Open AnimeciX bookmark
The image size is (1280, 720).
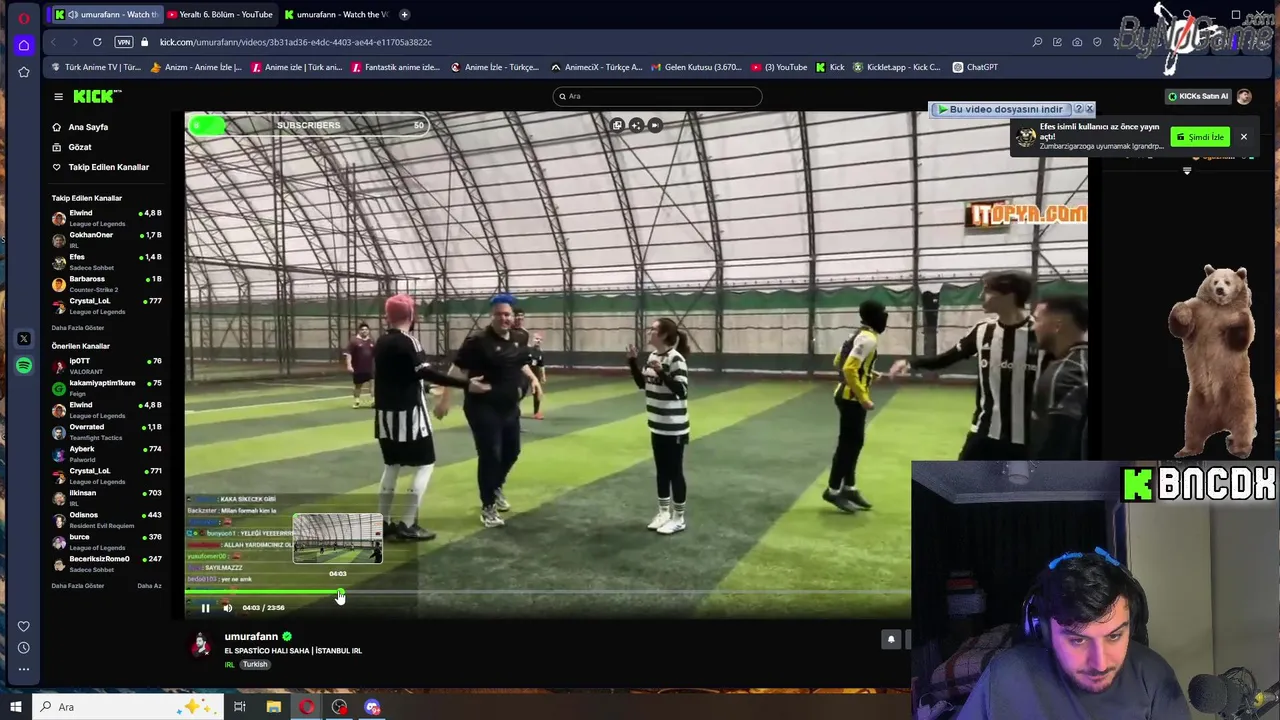point(596,67)
